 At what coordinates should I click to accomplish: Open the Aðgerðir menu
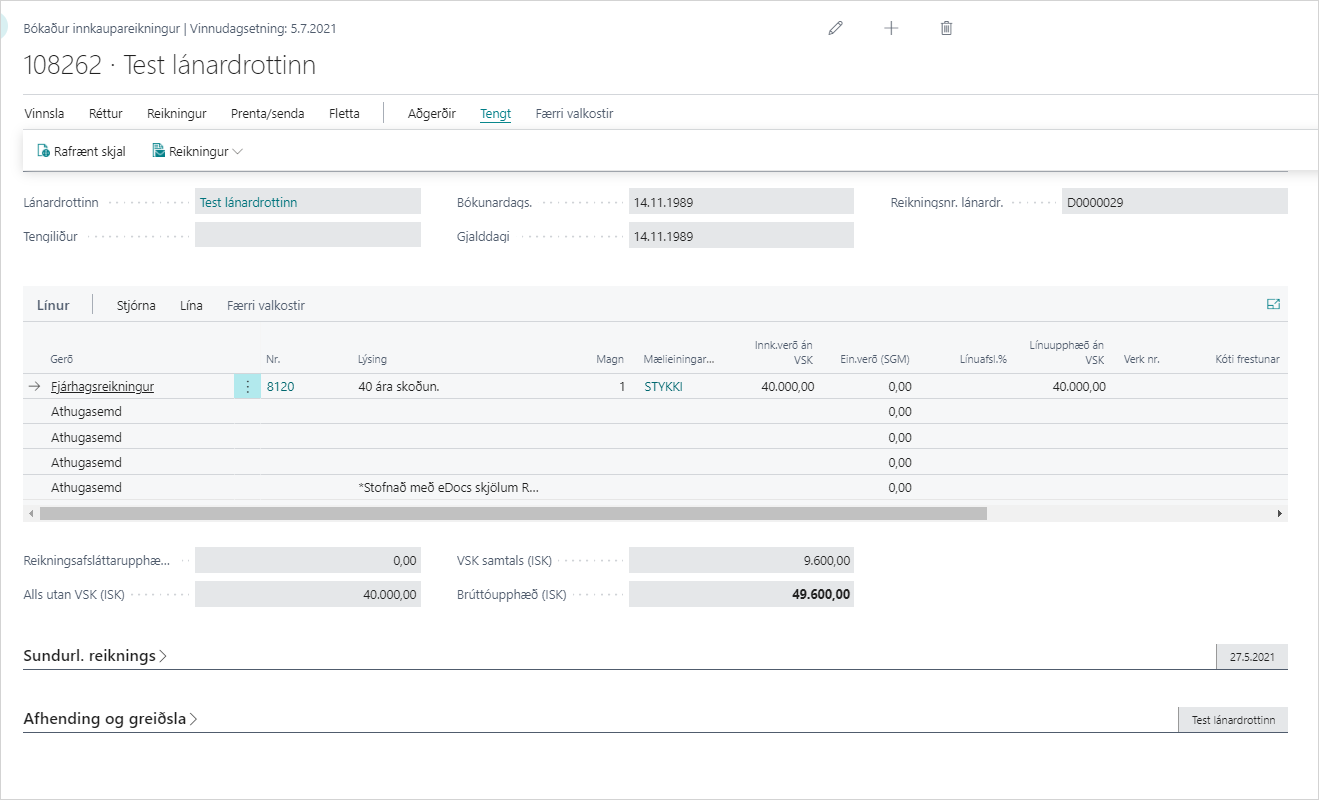(432, 114)
